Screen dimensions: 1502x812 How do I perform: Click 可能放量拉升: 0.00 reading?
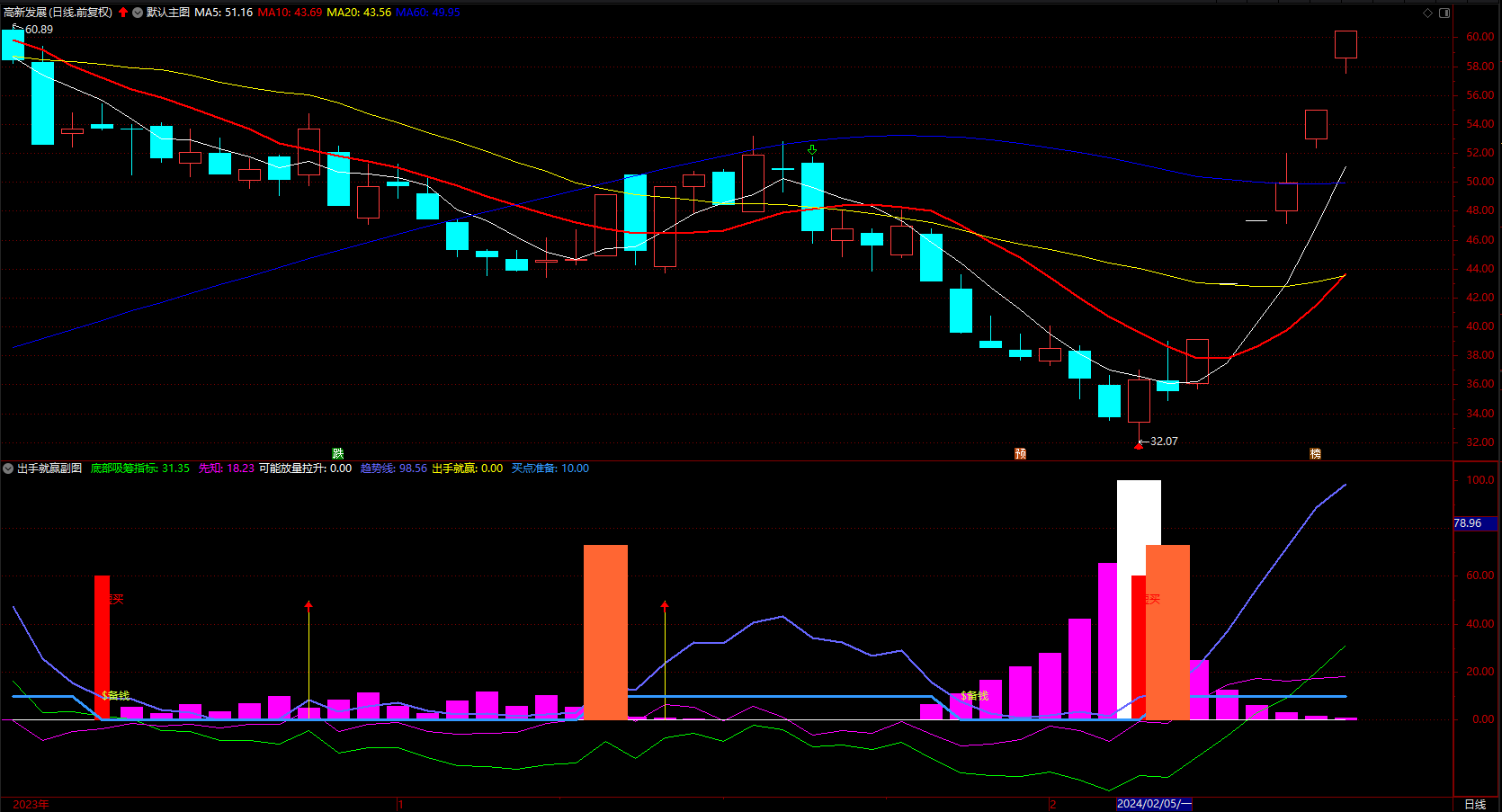[x=306, y=468]
